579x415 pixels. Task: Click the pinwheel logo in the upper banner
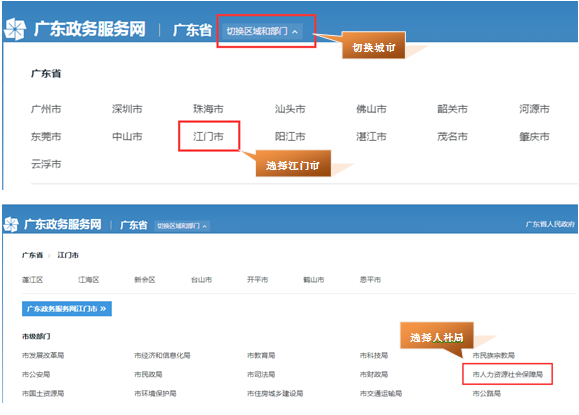[15, 29]
